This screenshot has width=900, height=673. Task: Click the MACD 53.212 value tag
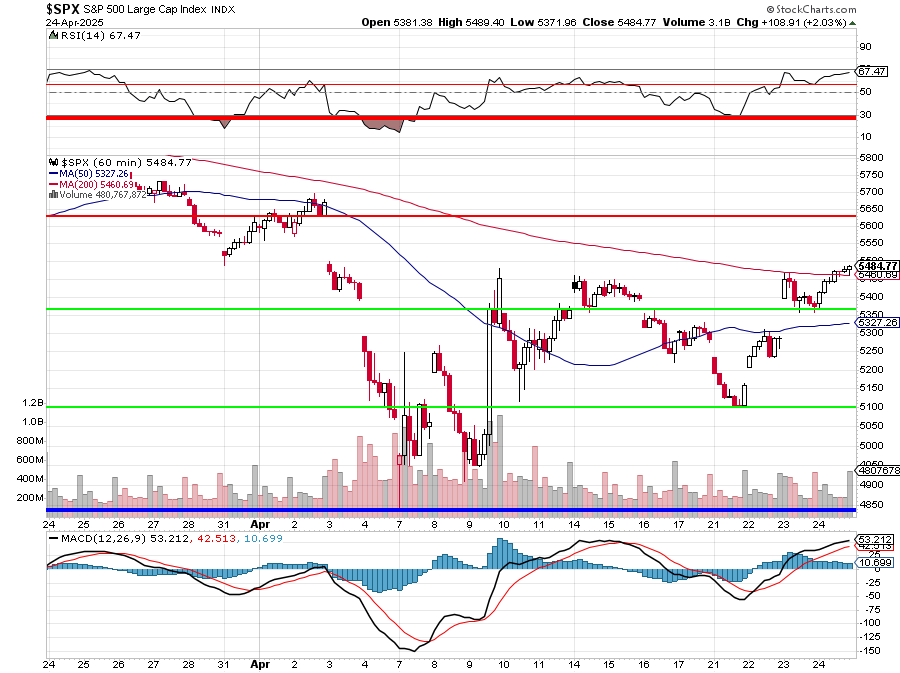(x=873, y=539)
